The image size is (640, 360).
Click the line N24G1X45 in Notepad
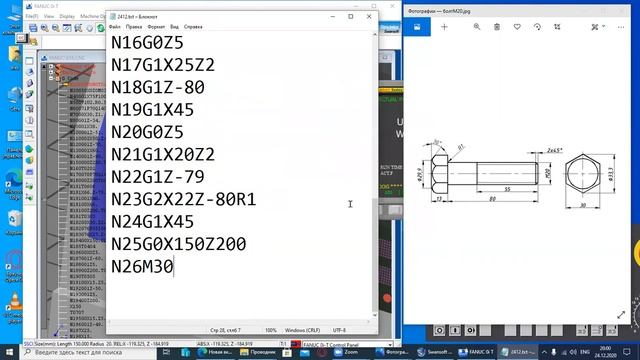click(152, 222)
